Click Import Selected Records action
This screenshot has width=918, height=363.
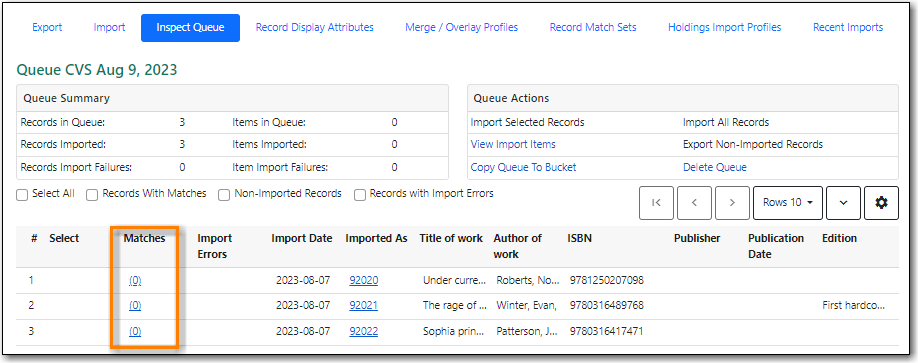(x=527, y=122)
